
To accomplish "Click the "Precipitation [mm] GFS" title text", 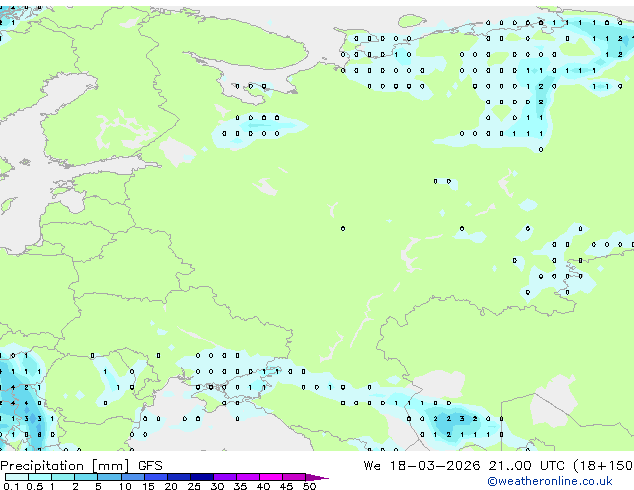I will pos(81,466).
